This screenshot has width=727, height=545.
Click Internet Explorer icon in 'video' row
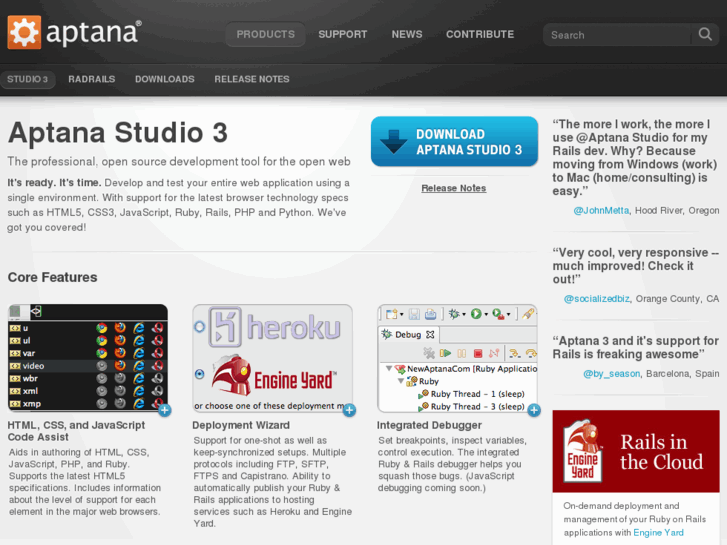(139, 365)
